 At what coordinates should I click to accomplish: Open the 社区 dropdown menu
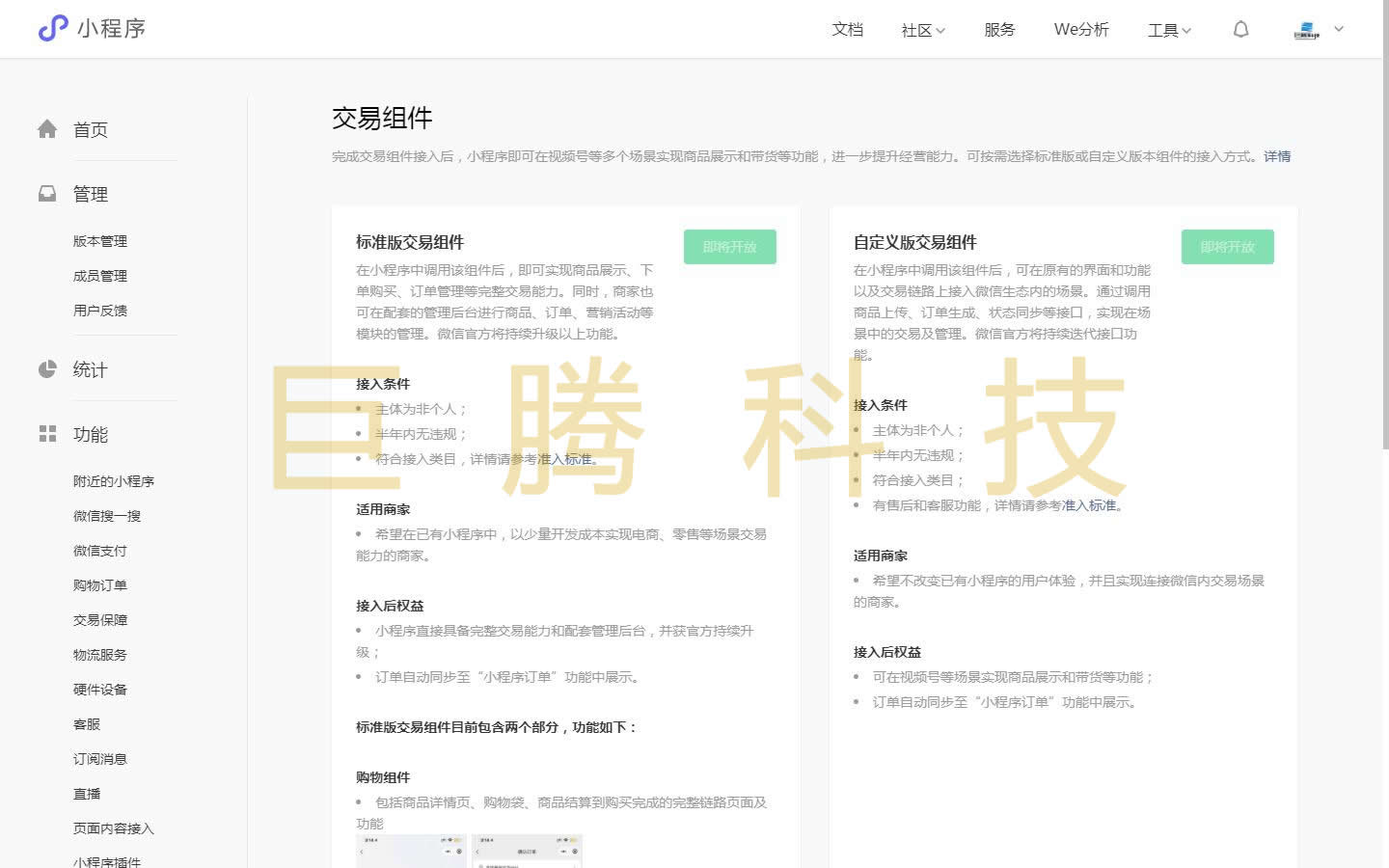[923, 30]
